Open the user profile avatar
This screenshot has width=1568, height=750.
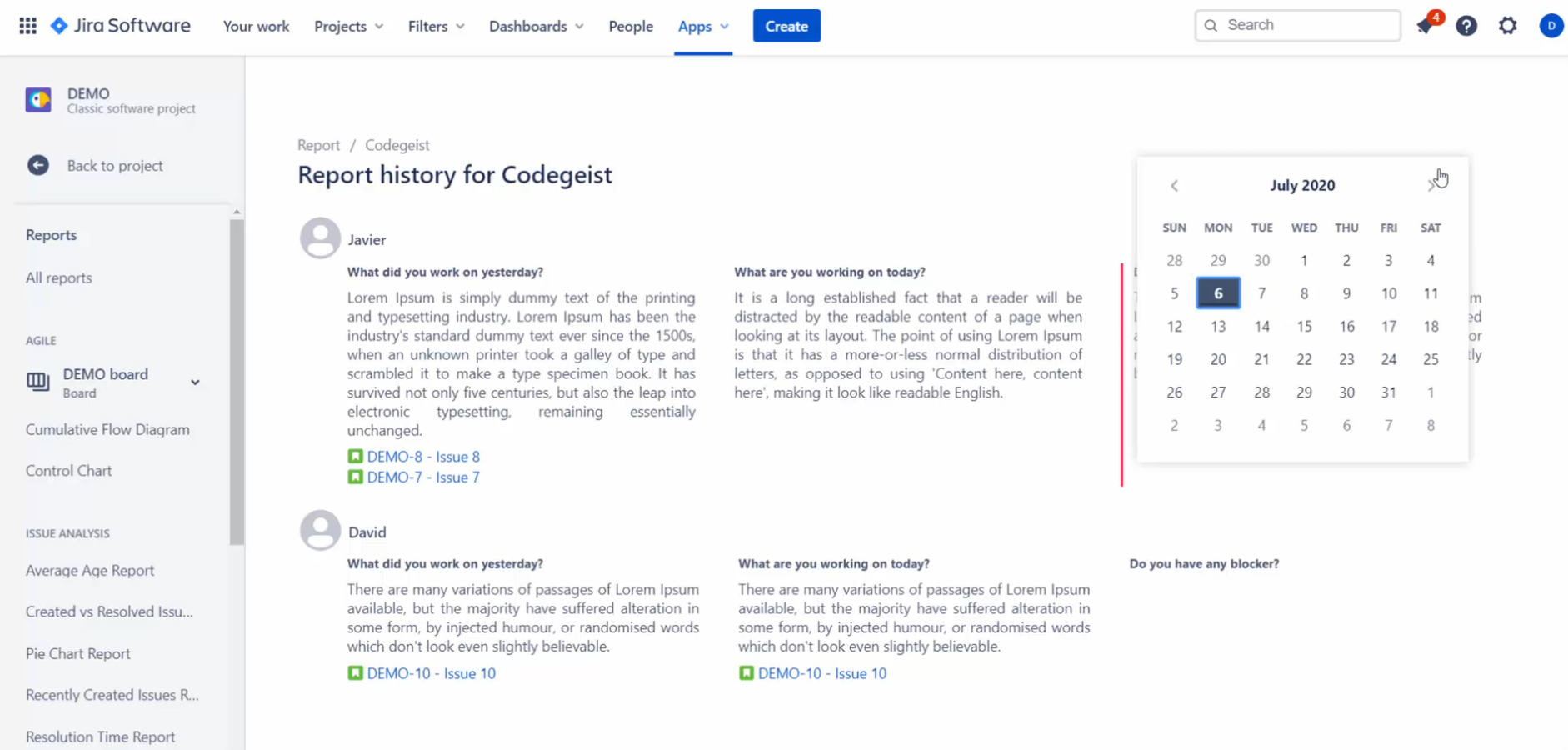point(1551,26)
